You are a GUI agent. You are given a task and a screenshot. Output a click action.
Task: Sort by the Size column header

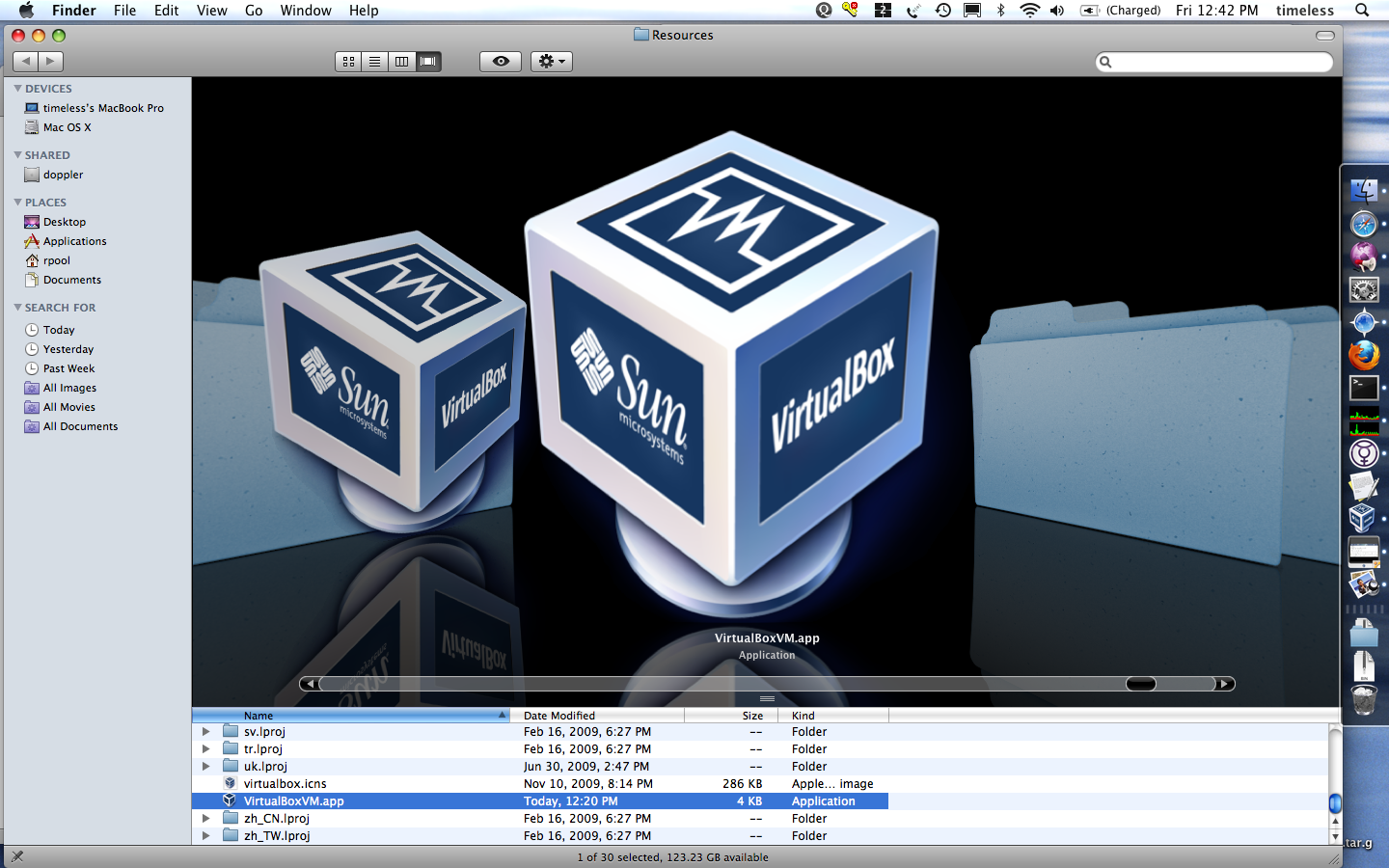click(x=731, y=716)
